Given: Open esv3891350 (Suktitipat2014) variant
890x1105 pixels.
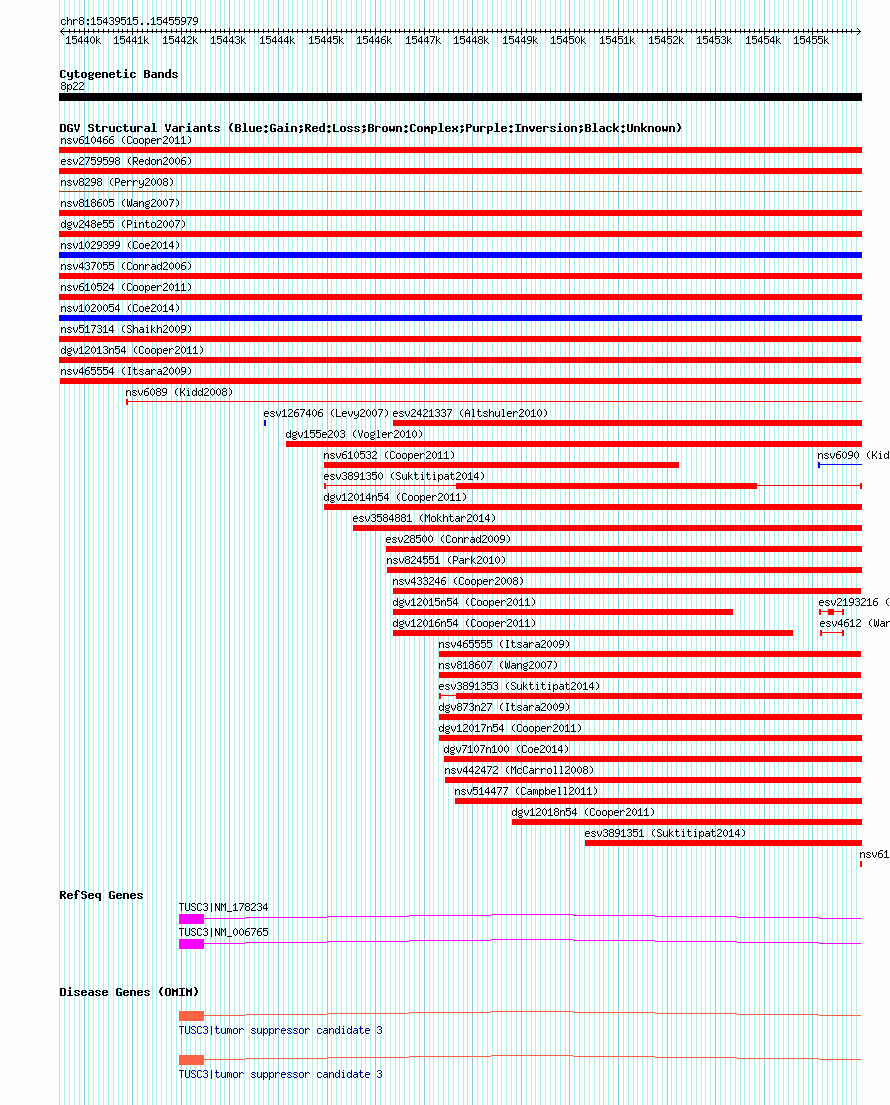Looking at the screenshot, I should point(404,476).
